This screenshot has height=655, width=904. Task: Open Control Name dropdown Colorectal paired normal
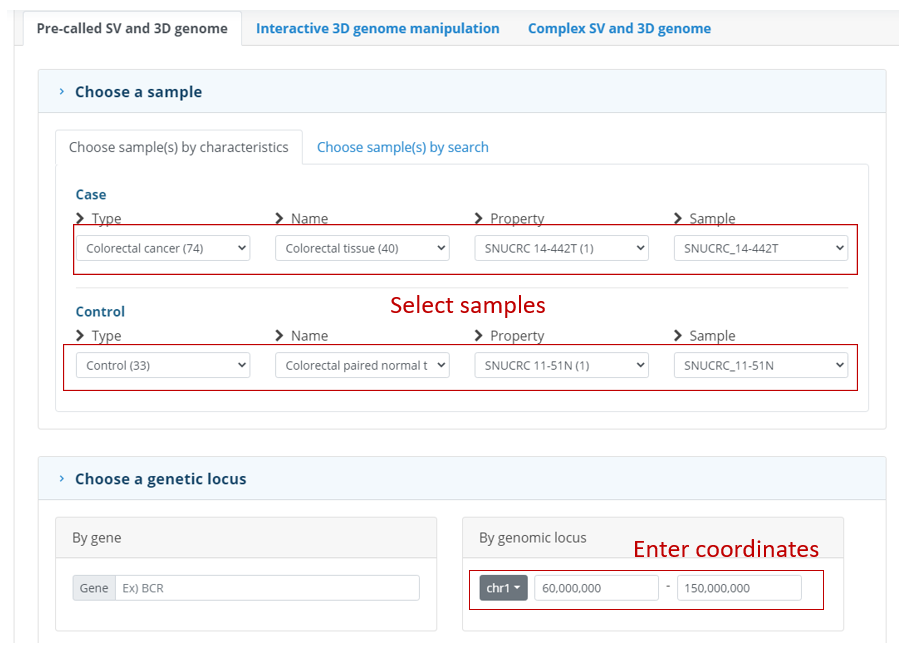(x=362, y=366)
